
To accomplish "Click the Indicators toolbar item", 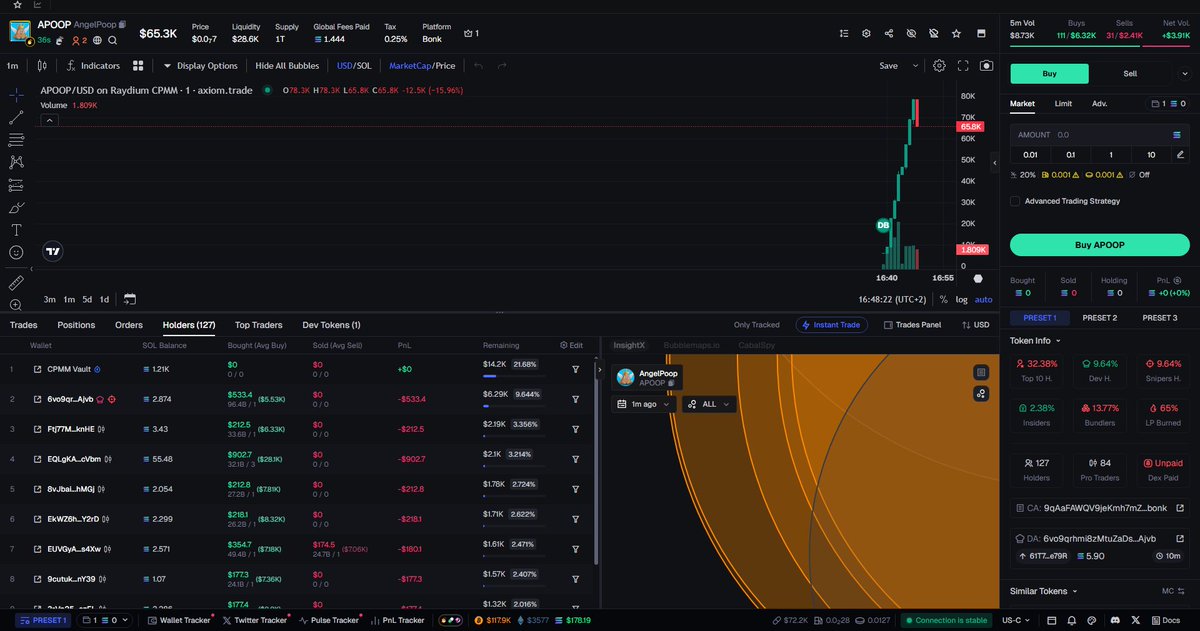I will [x=93, y=66].
